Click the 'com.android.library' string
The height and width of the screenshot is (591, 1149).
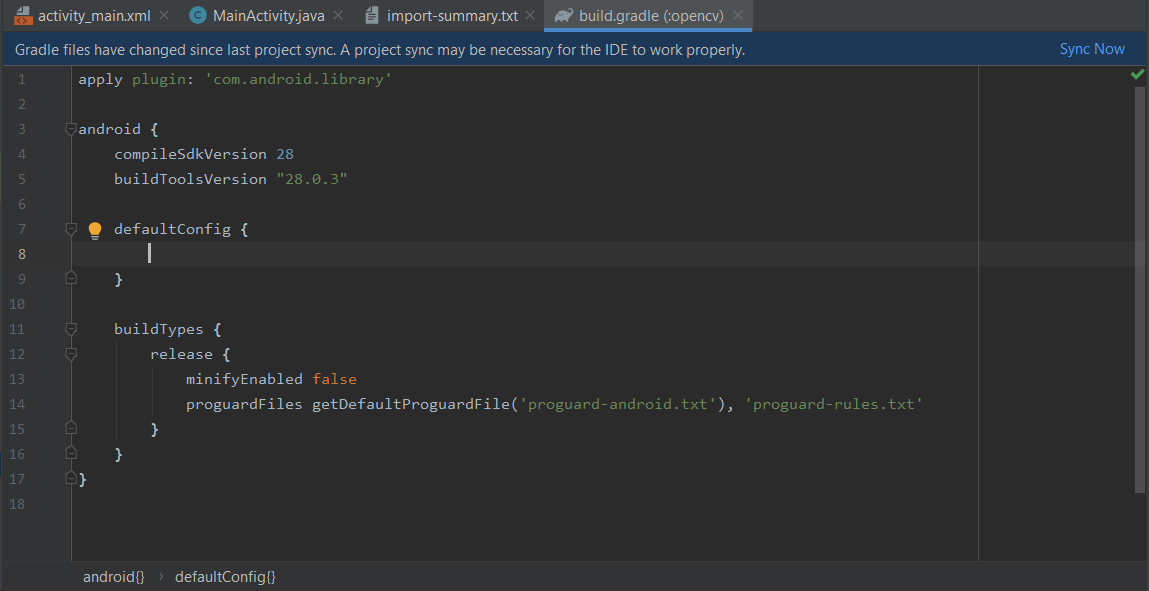tap(301, 80)
